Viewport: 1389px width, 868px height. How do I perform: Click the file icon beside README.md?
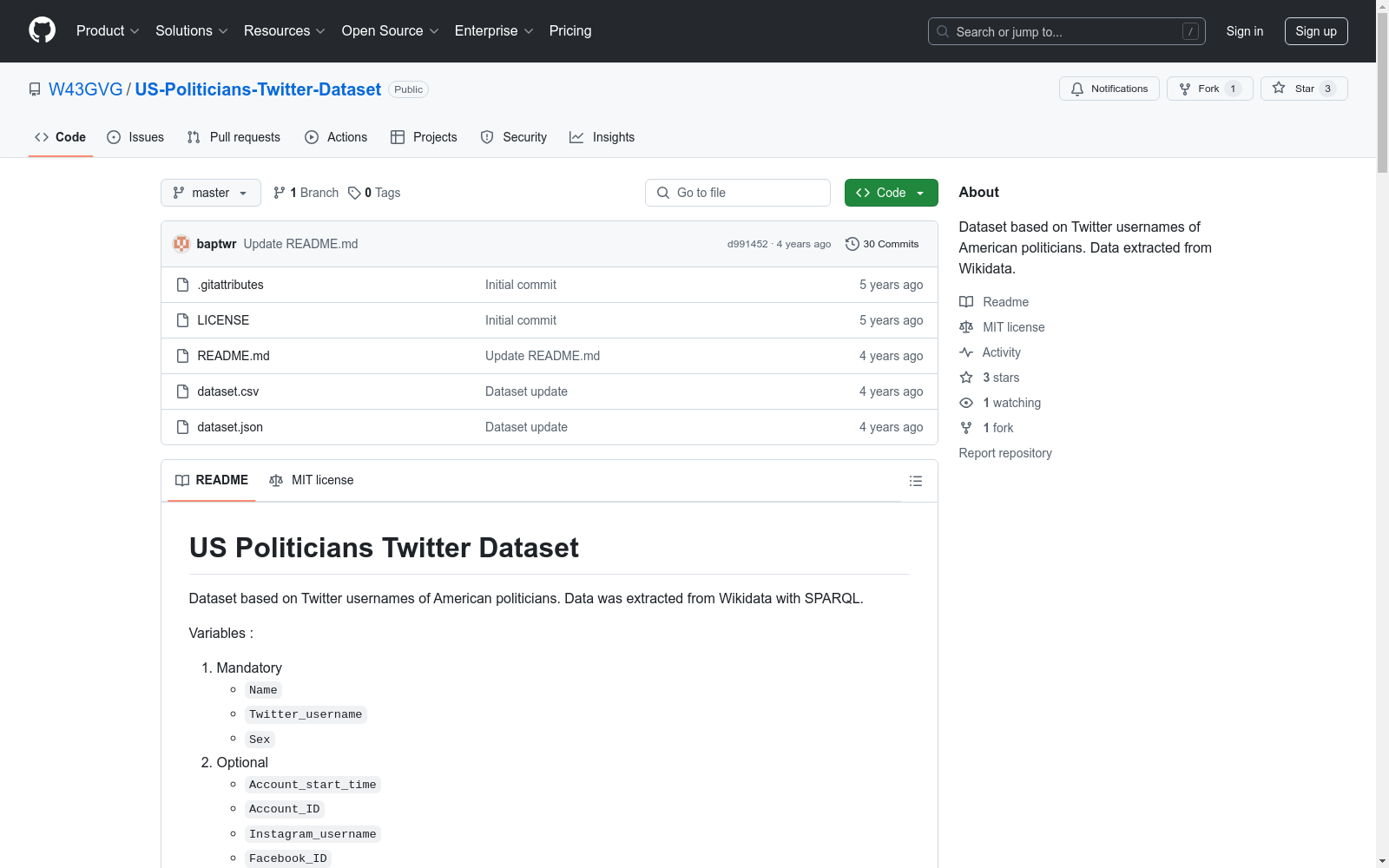point(182,356)
